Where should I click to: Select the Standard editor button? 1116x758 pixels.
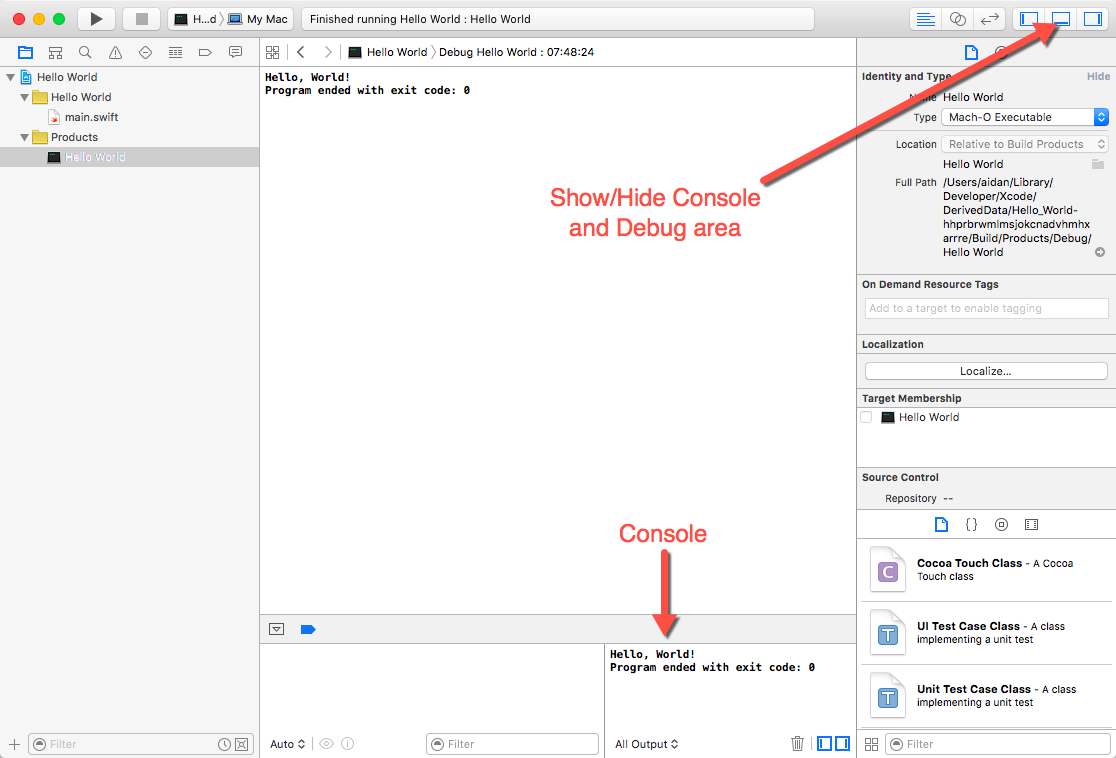925,19
